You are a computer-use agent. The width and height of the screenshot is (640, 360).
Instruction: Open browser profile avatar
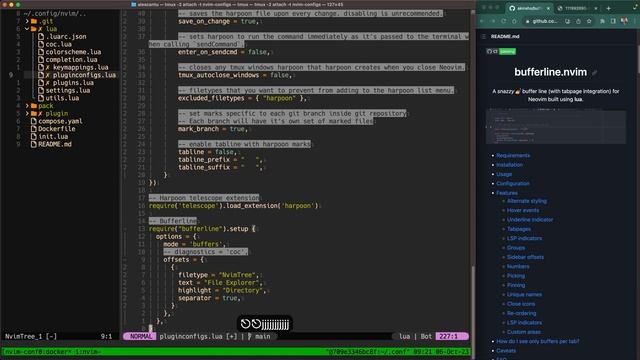pos(624,21)
